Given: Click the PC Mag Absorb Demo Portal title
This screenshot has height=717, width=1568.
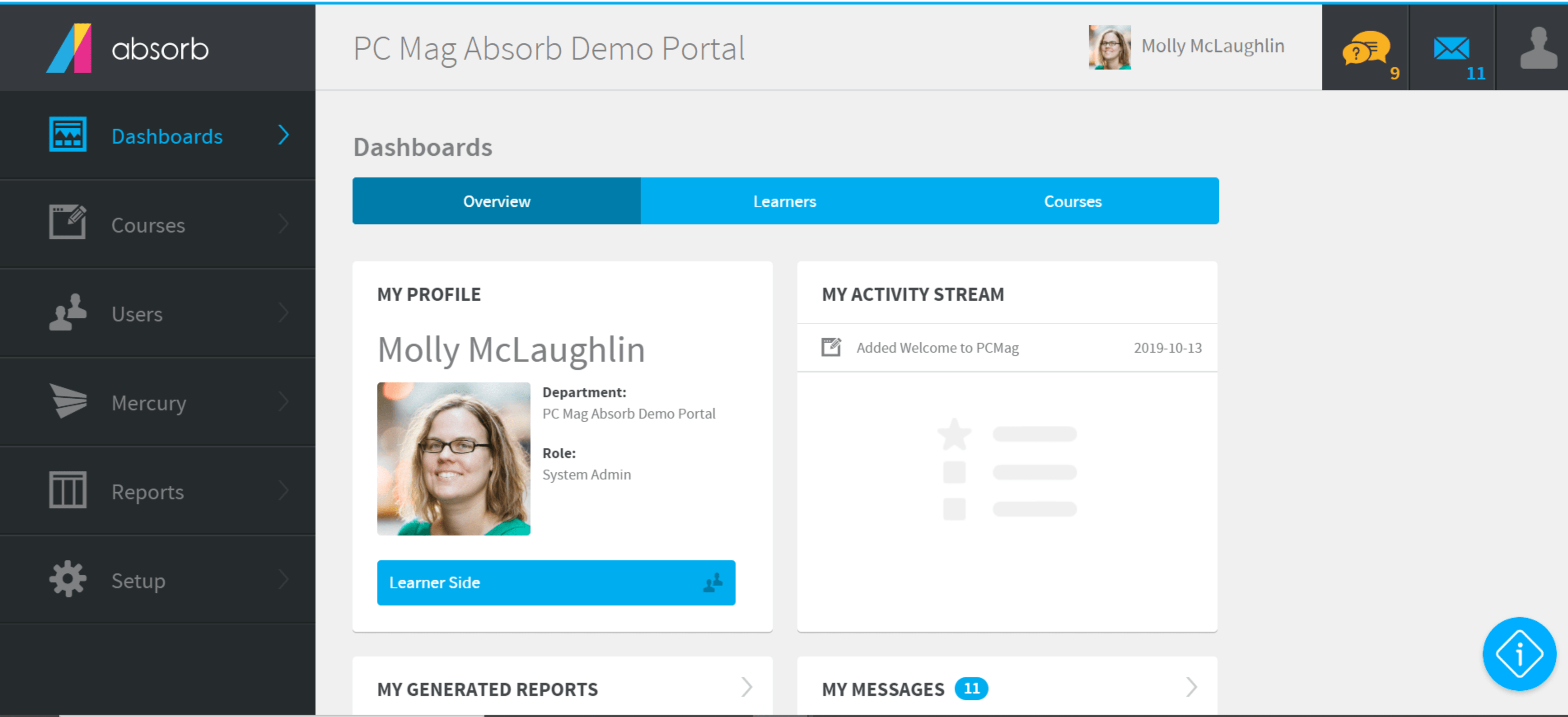Looking at the screenshot, I should coord(549,49).
